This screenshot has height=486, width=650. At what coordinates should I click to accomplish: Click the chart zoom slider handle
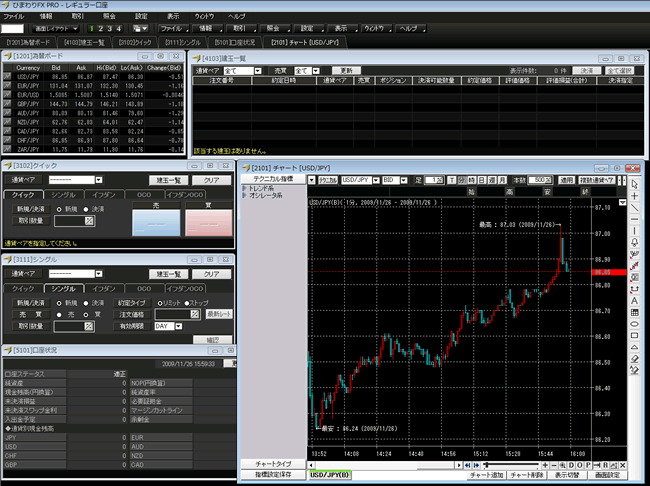pos(485,465)
